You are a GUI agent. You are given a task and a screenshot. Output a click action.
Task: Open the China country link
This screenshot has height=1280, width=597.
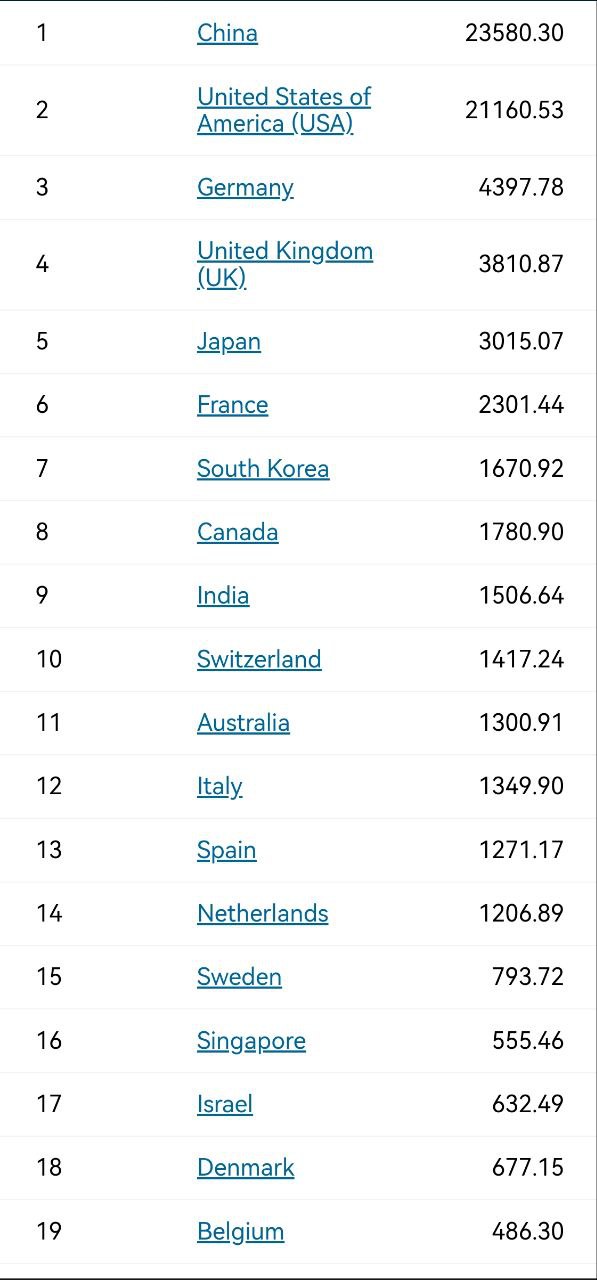[x=227, y=33]
